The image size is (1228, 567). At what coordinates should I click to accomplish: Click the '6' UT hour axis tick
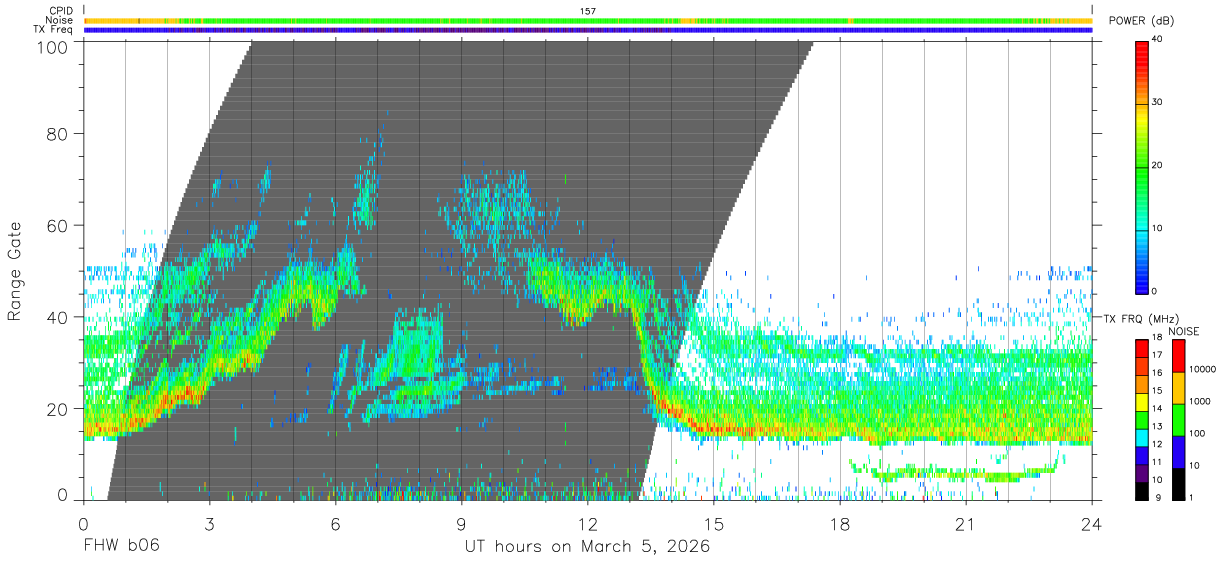coord(335,525)
